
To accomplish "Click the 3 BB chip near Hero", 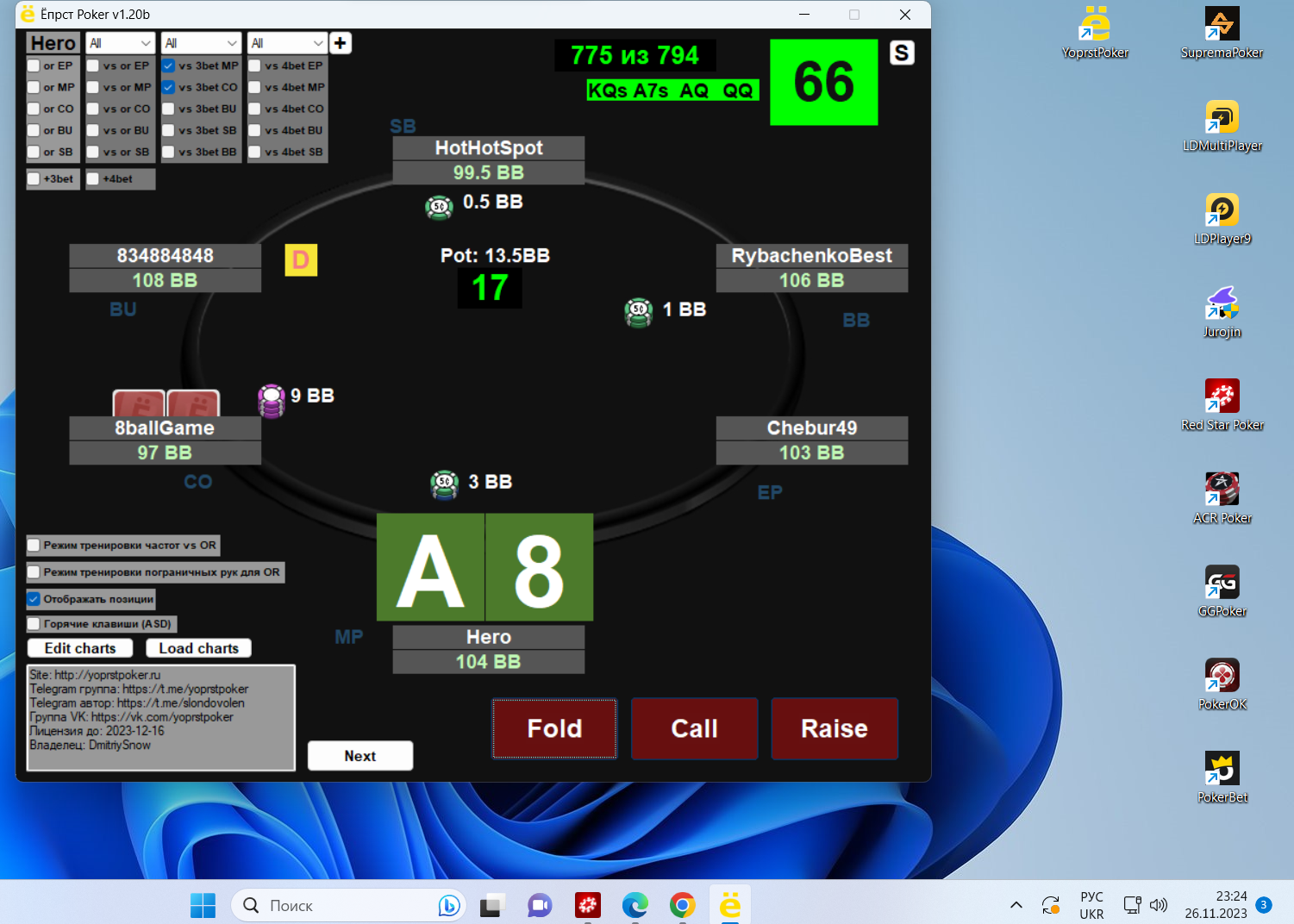I will point(444,484).
